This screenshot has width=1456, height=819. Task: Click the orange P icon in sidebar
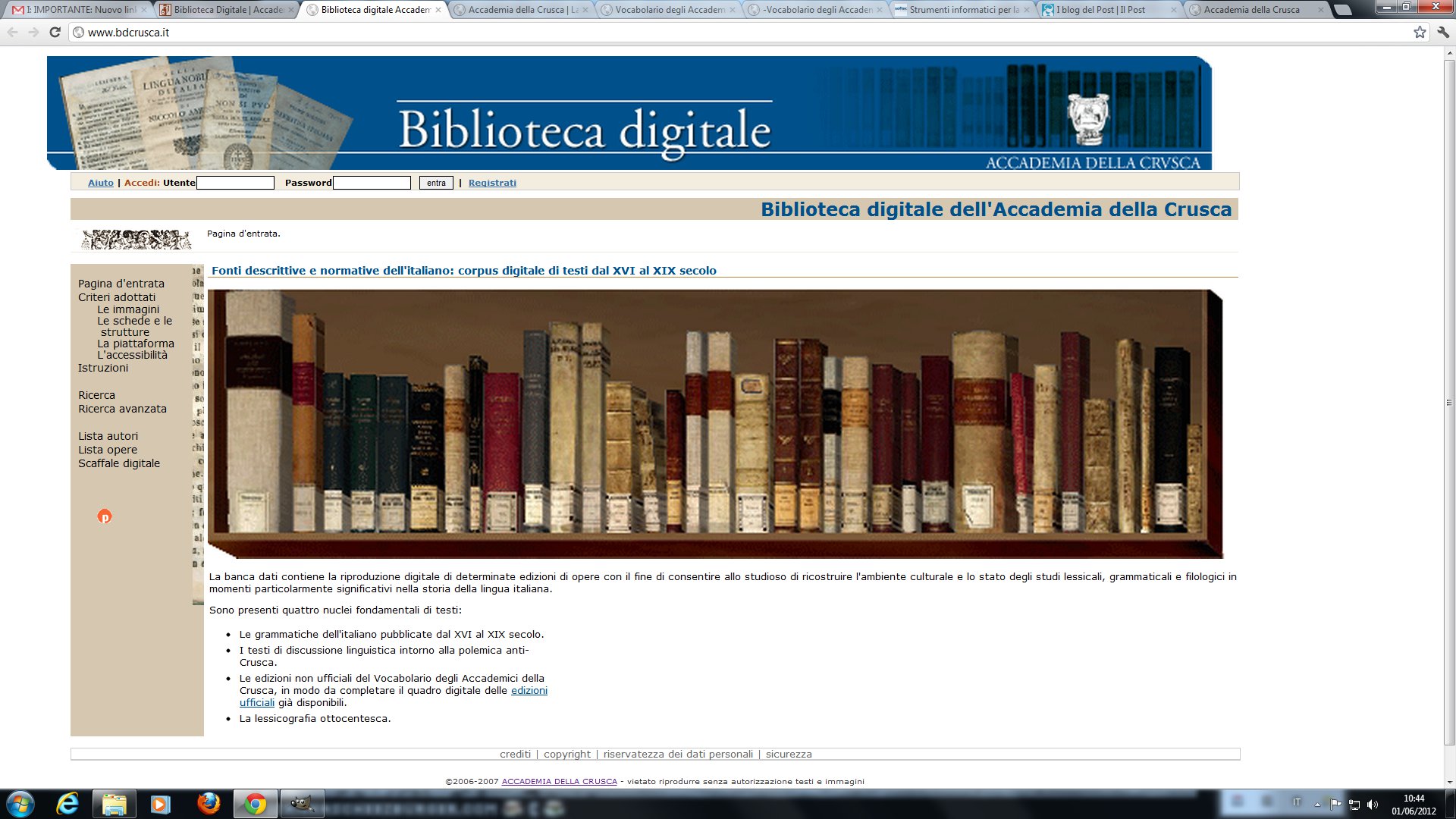[x=105, y=516]
